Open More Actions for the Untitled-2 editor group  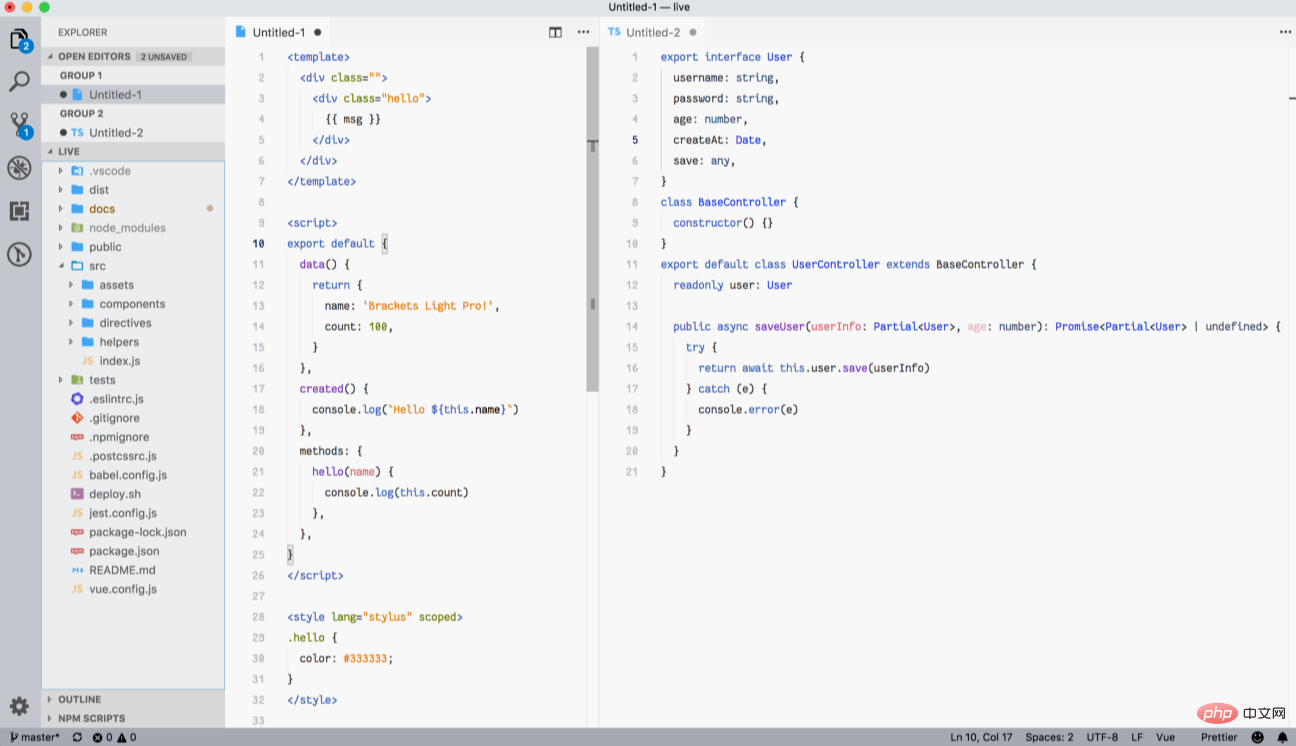click(x=1285, y=32)
